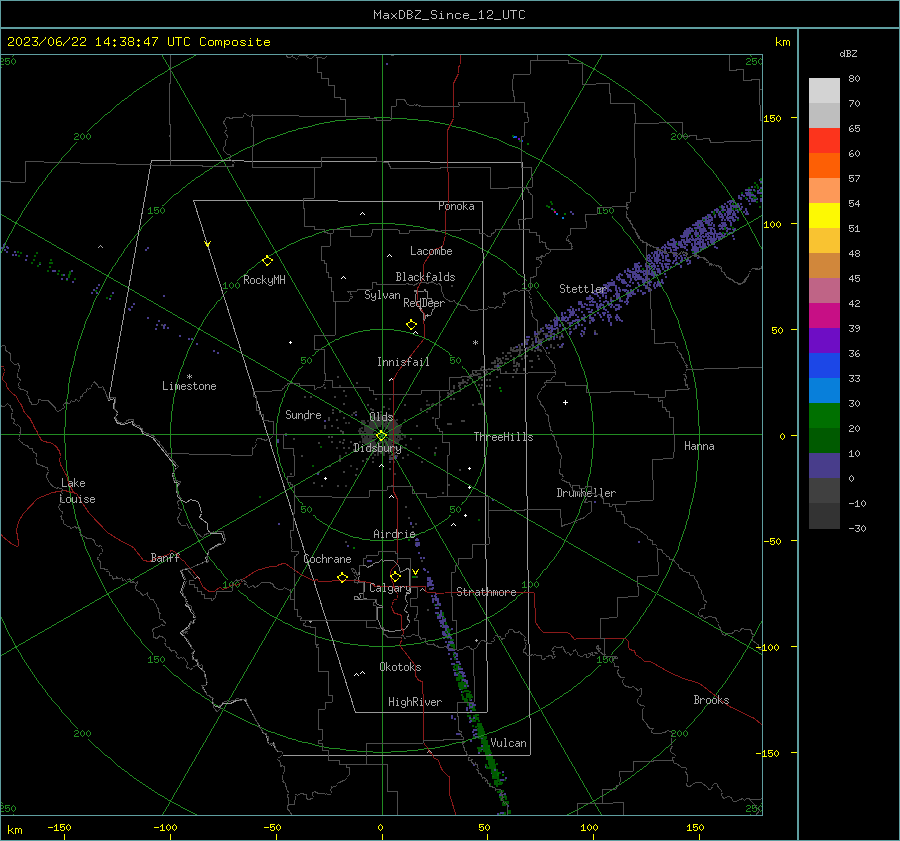Click the 150 tick label on right axis
The image size is (900, 841).
[773, 118]
